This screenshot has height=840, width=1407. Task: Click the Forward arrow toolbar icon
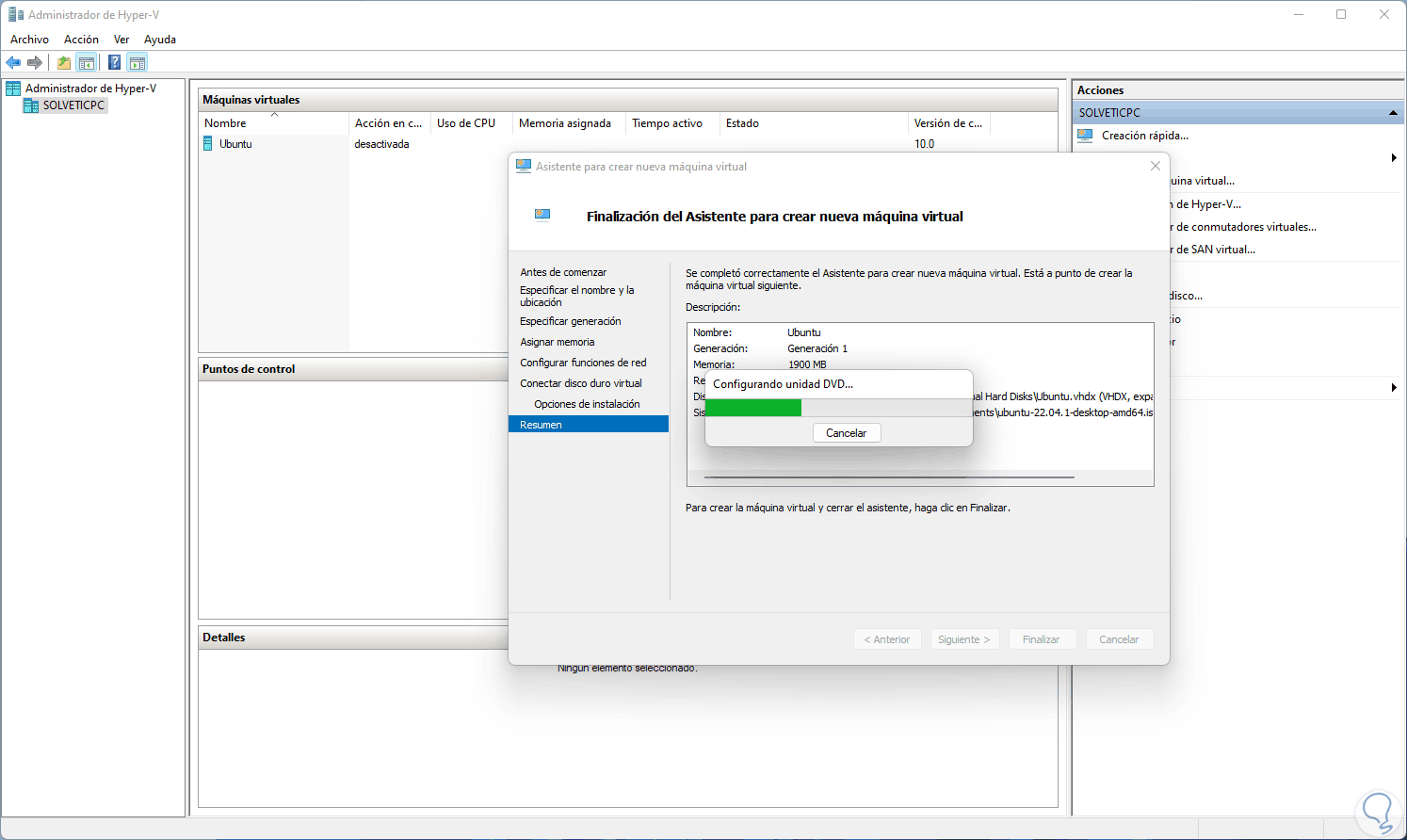35,63
